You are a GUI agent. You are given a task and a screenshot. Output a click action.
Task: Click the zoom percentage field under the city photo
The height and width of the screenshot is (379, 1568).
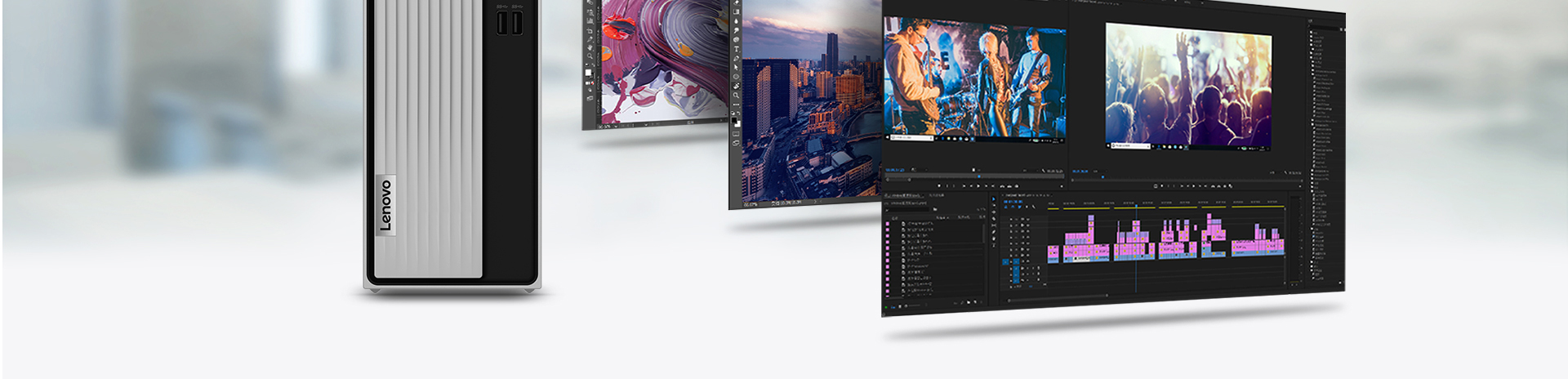(750, 203)
